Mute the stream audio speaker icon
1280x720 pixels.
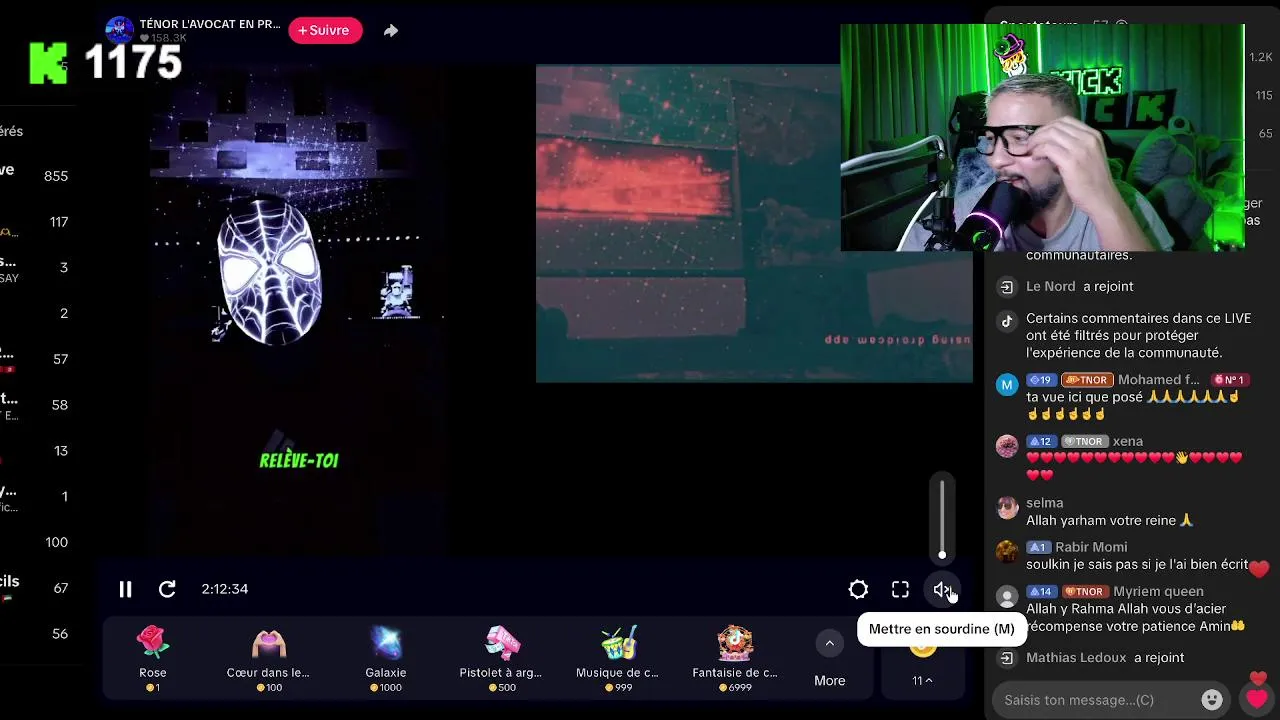pos(942,590)
